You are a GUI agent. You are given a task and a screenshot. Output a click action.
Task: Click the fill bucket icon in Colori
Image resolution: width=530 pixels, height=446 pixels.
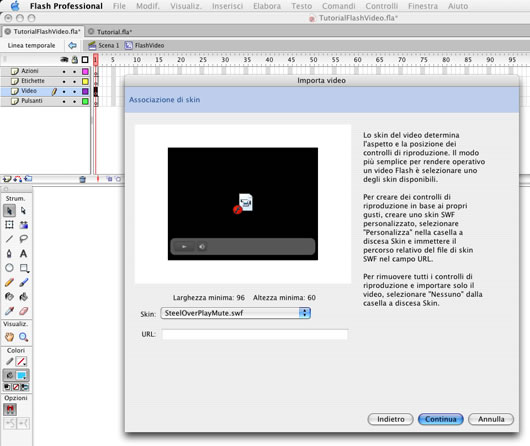9,375
